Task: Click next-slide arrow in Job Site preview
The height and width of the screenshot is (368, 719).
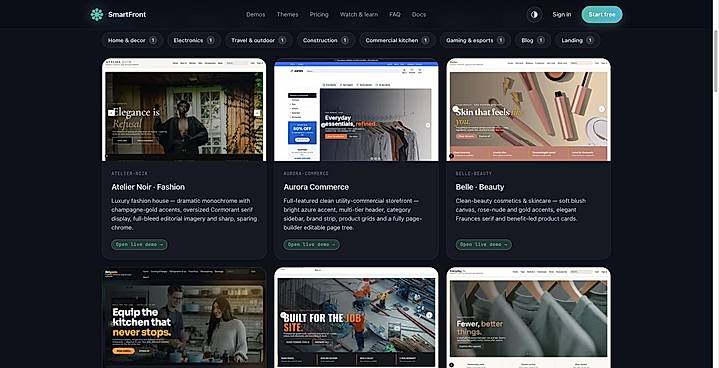Action: click(x=429, y=315)
